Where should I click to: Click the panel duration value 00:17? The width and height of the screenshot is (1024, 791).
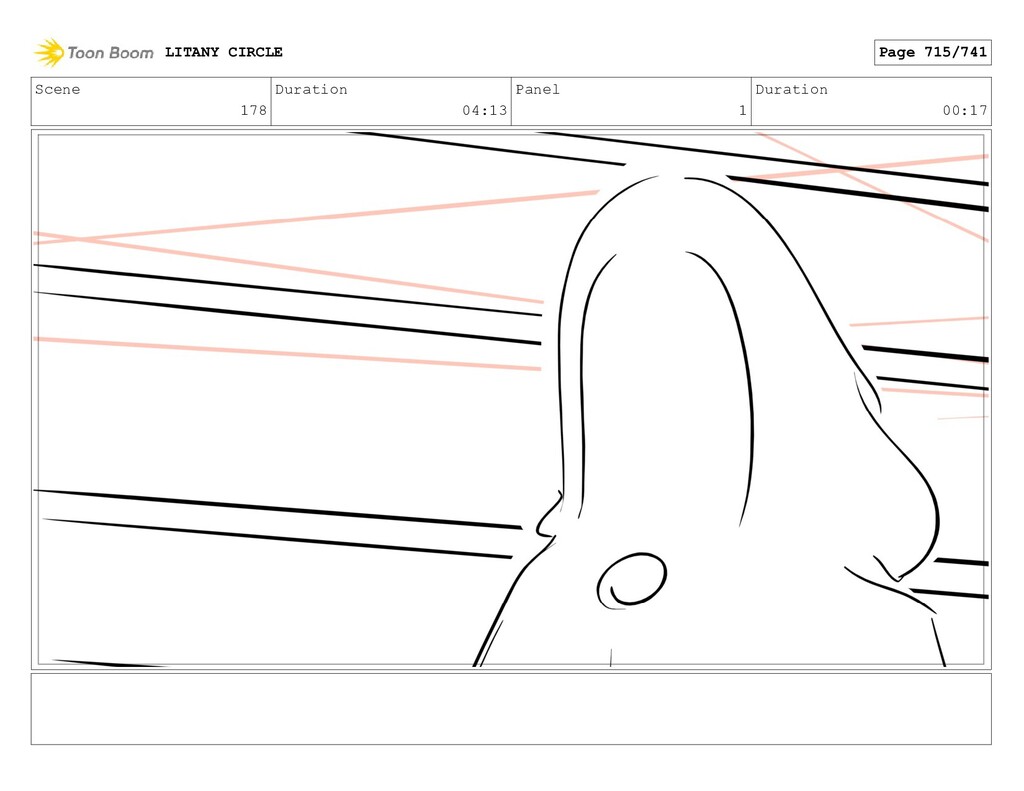(965, 110)
